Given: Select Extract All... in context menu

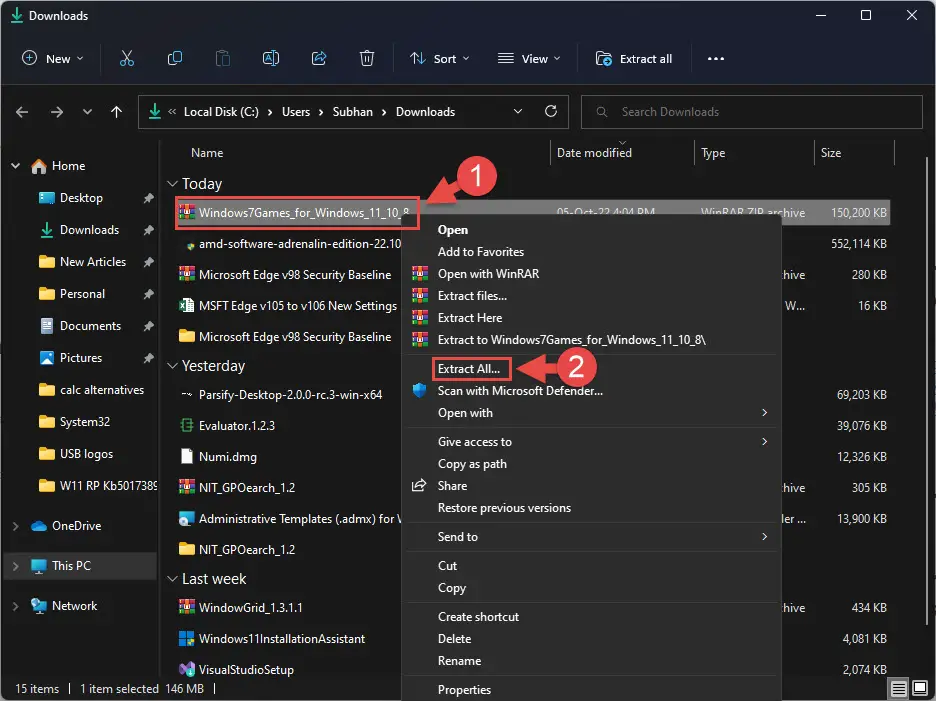Looking at the screenshot, I should (592, 368).
